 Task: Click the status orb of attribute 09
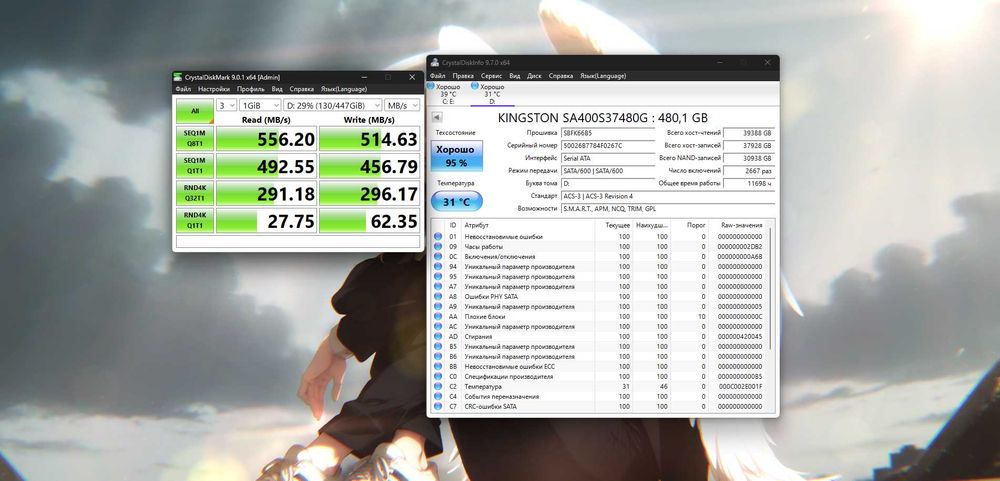[x=438, y=247]
